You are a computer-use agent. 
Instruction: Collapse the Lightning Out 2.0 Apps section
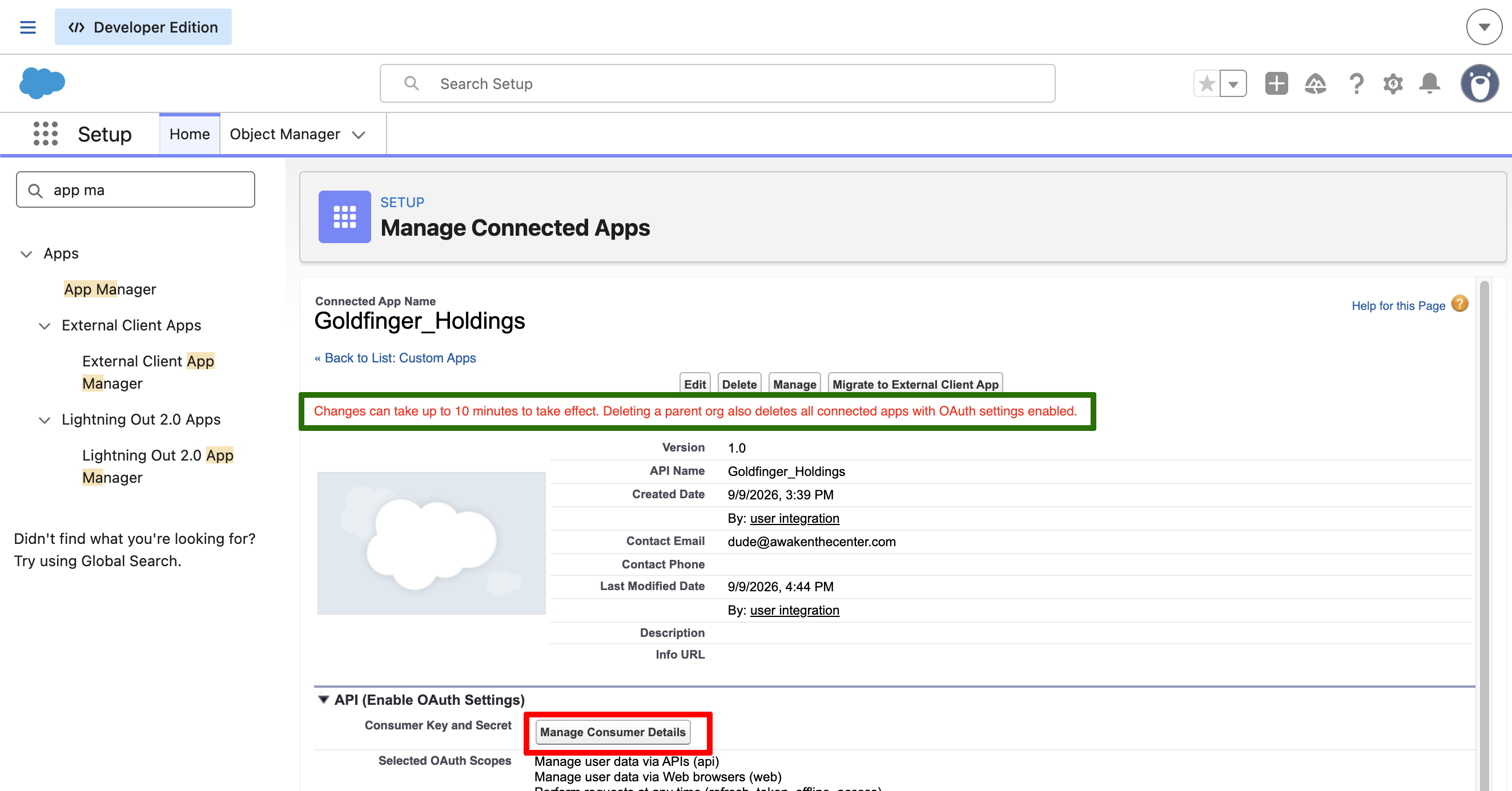(x=45, y=420)
